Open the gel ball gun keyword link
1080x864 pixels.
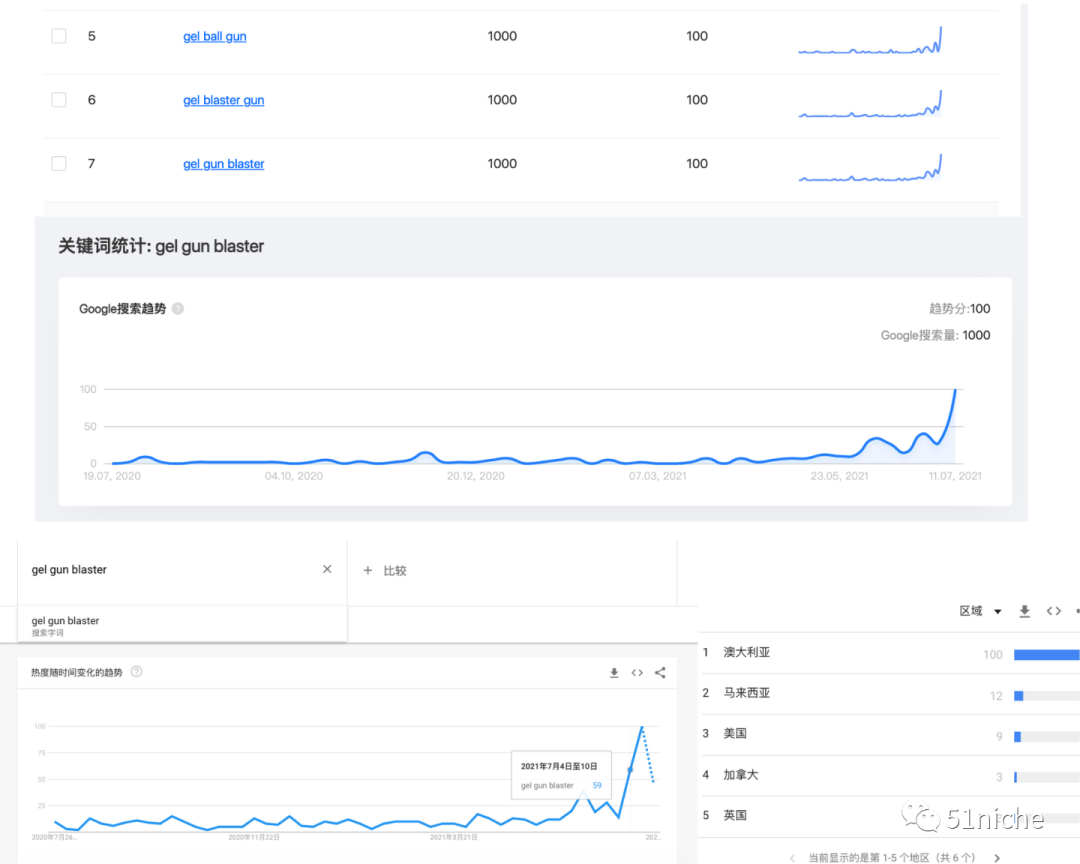[x=214, y=37]
